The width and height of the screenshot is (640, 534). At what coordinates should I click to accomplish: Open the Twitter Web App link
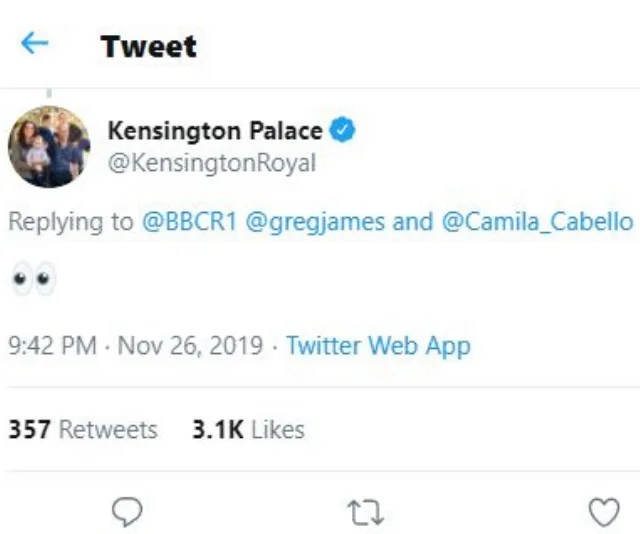click(378, 346)
